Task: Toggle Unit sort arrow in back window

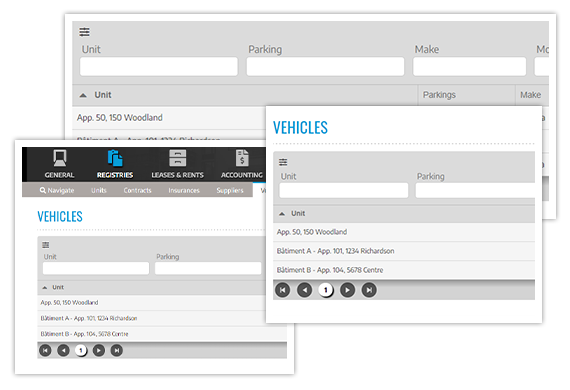Action: [83, 95]
